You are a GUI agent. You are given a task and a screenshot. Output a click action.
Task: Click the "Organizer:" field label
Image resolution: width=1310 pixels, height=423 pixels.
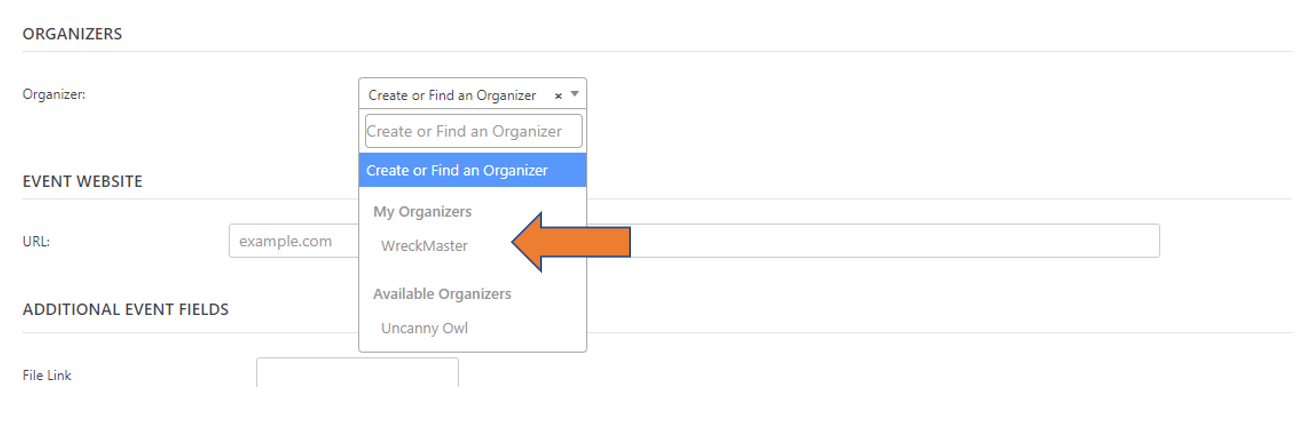54,95
